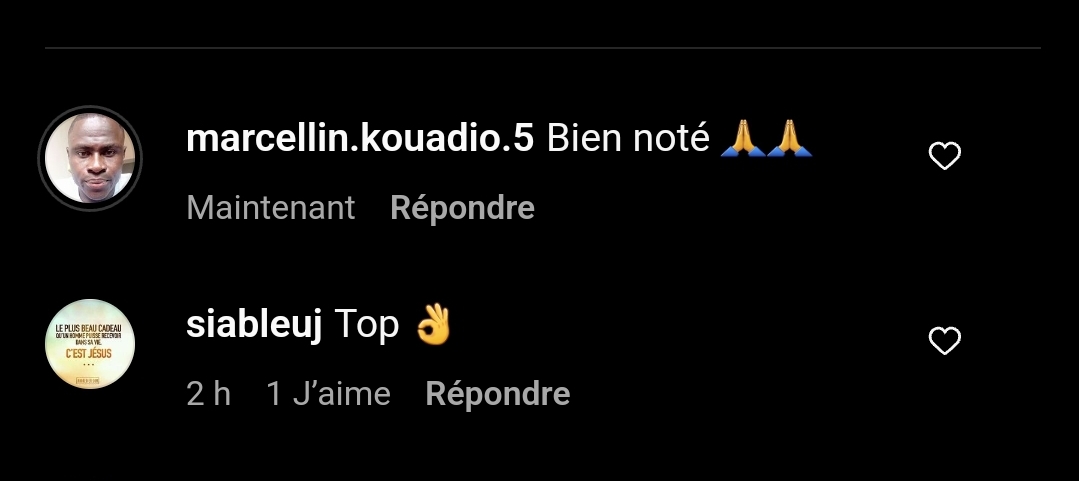Reply to the Bien noté comment via Répondre

click(x=462, y=208)
